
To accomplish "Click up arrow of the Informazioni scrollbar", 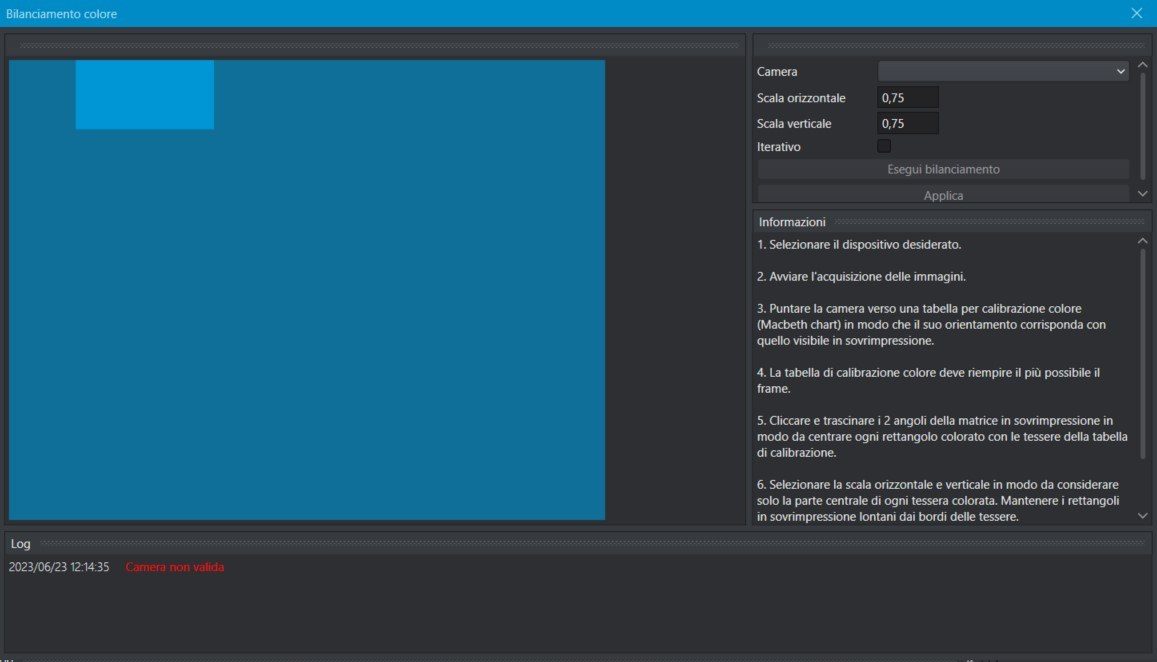I will pyautogui.click(x=1142, y=241).
